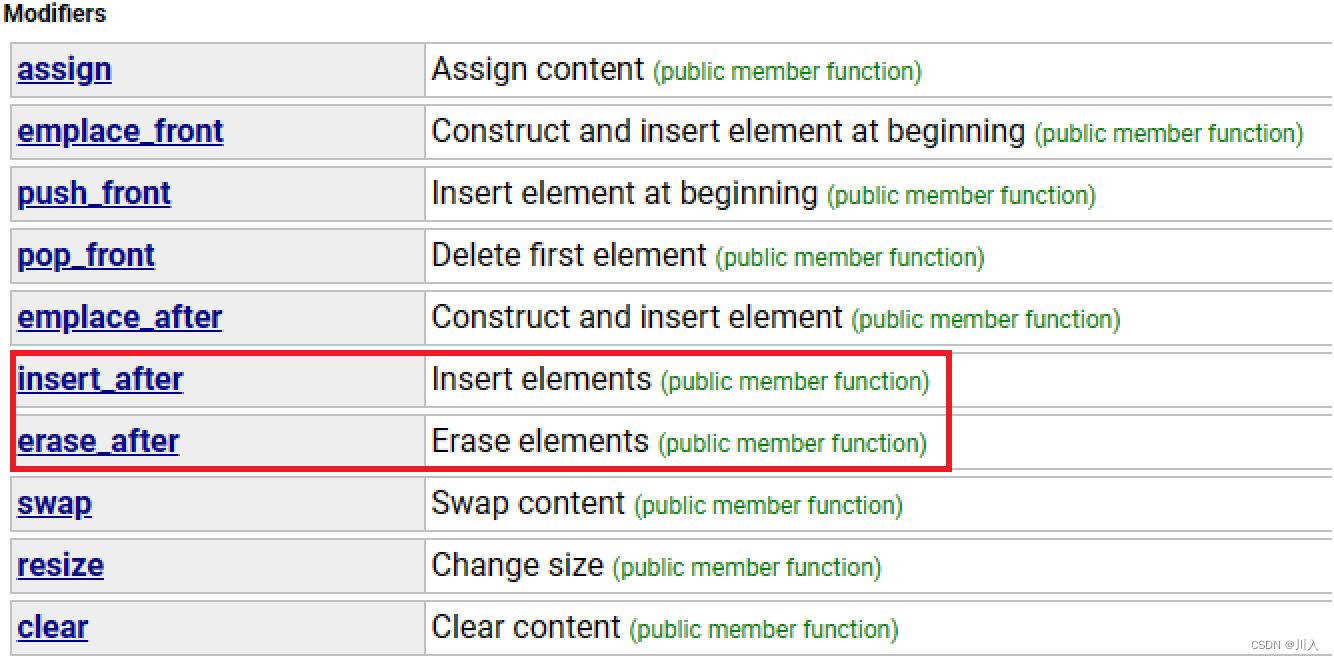The width and height of the screenshot is (1334, 660).
Task: Open erase_after function link
Action: click(98, 442)
